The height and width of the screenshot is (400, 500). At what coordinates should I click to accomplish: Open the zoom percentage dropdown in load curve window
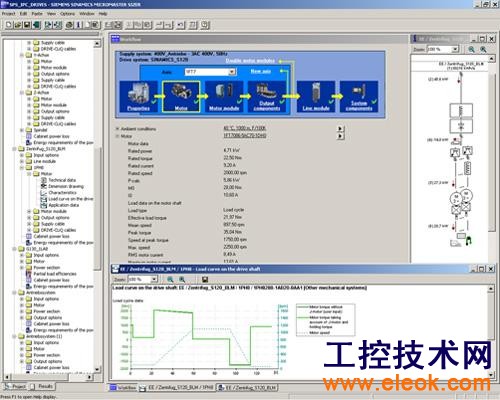154,279
